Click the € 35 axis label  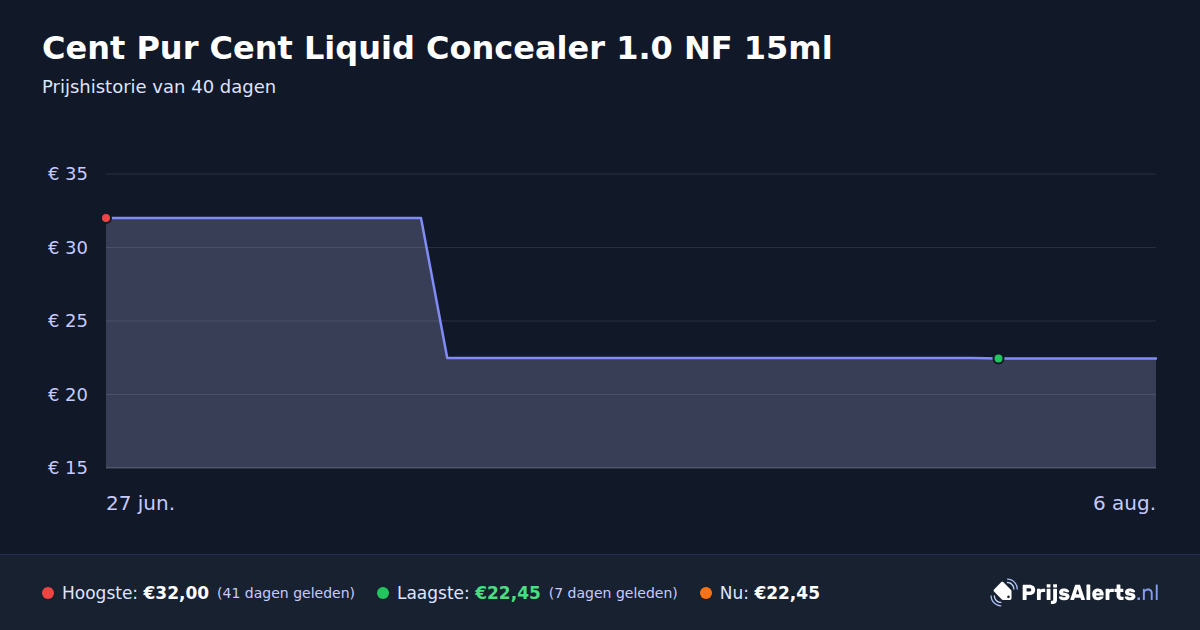click(x=67, y=174)
